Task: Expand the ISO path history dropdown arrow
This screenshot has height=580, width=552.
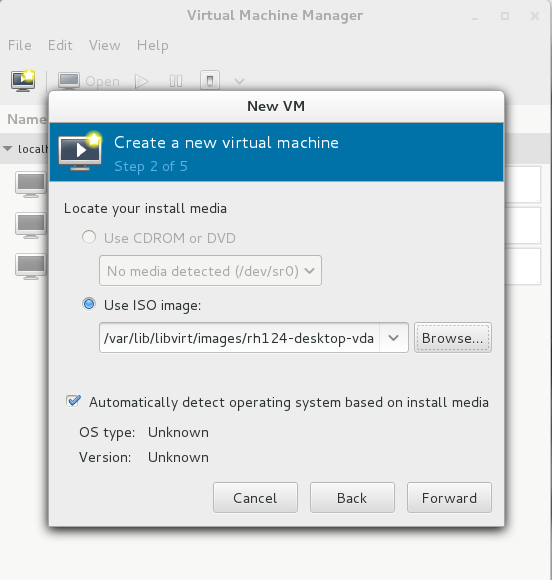Action: coord(394,338)
